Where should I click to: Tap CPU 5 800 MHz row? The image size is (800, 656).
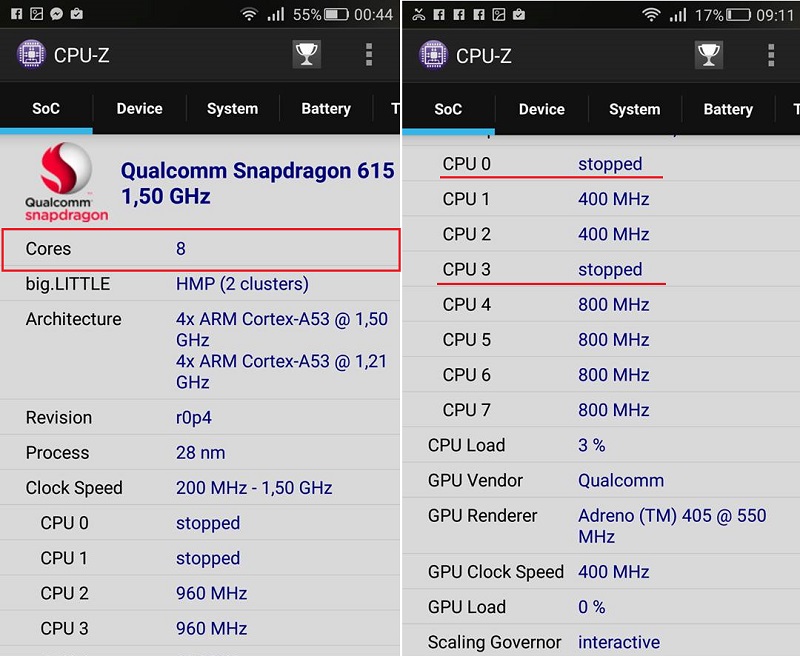pos(601,340)
